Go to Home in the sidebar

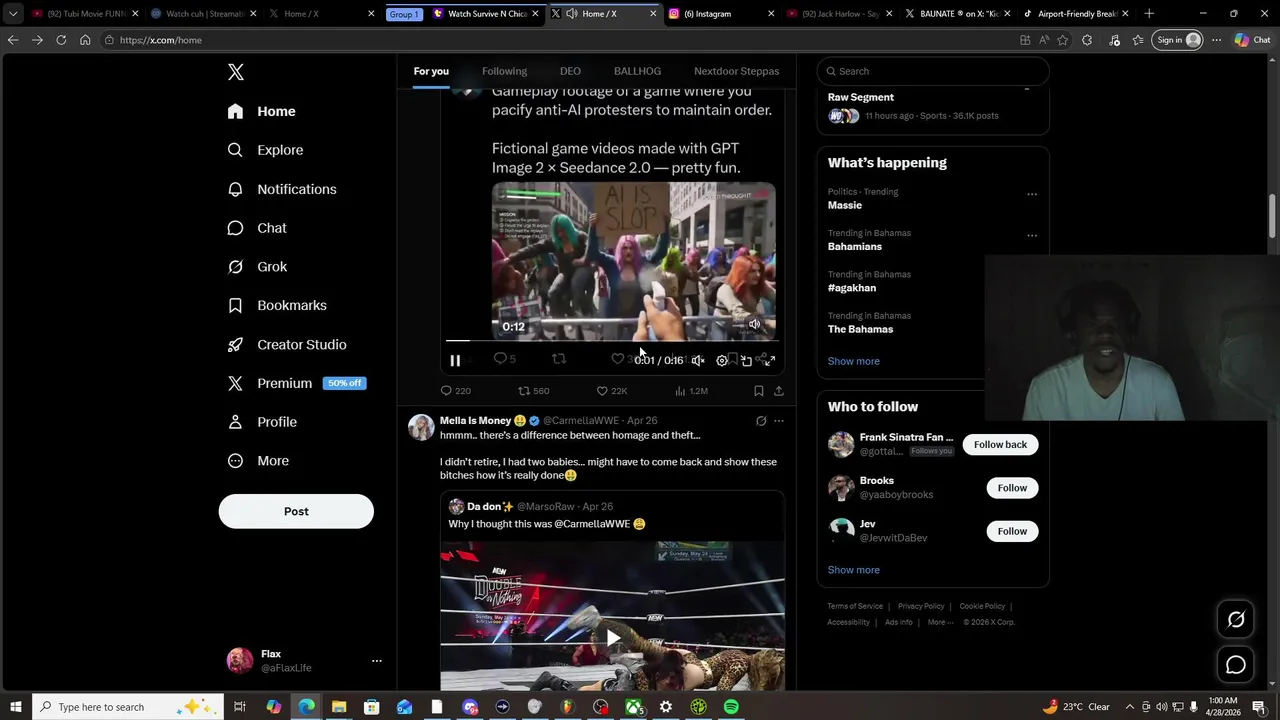[x=262, y=111]
